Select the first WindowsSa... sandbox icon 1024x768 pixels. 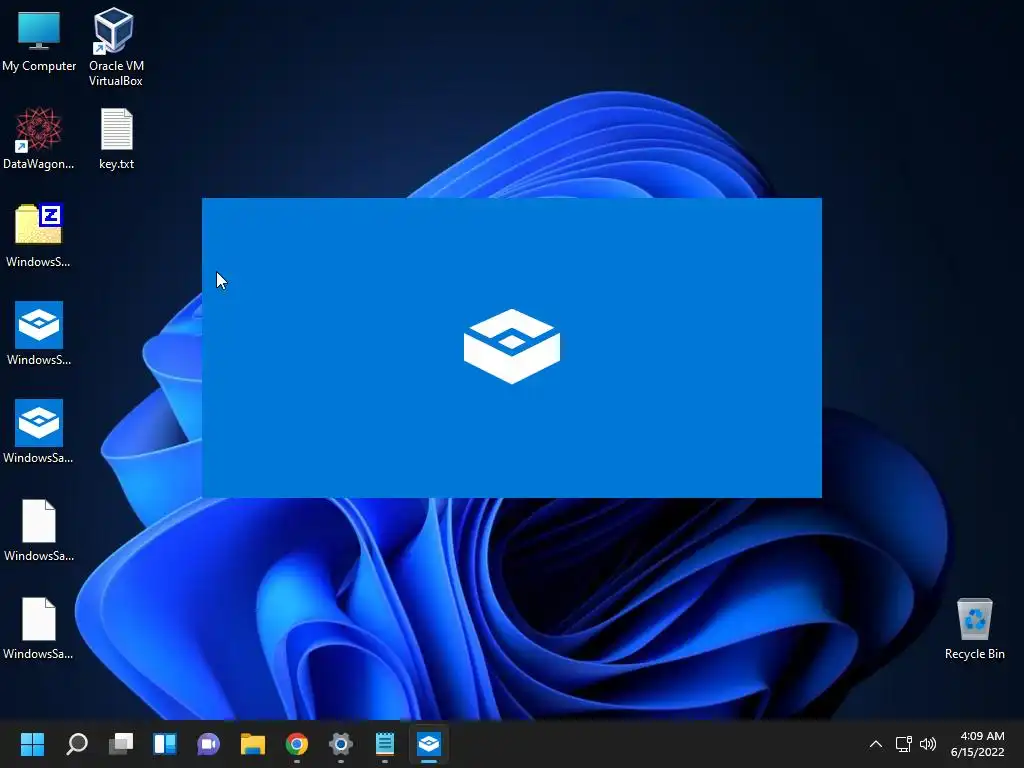click(39, 432)
